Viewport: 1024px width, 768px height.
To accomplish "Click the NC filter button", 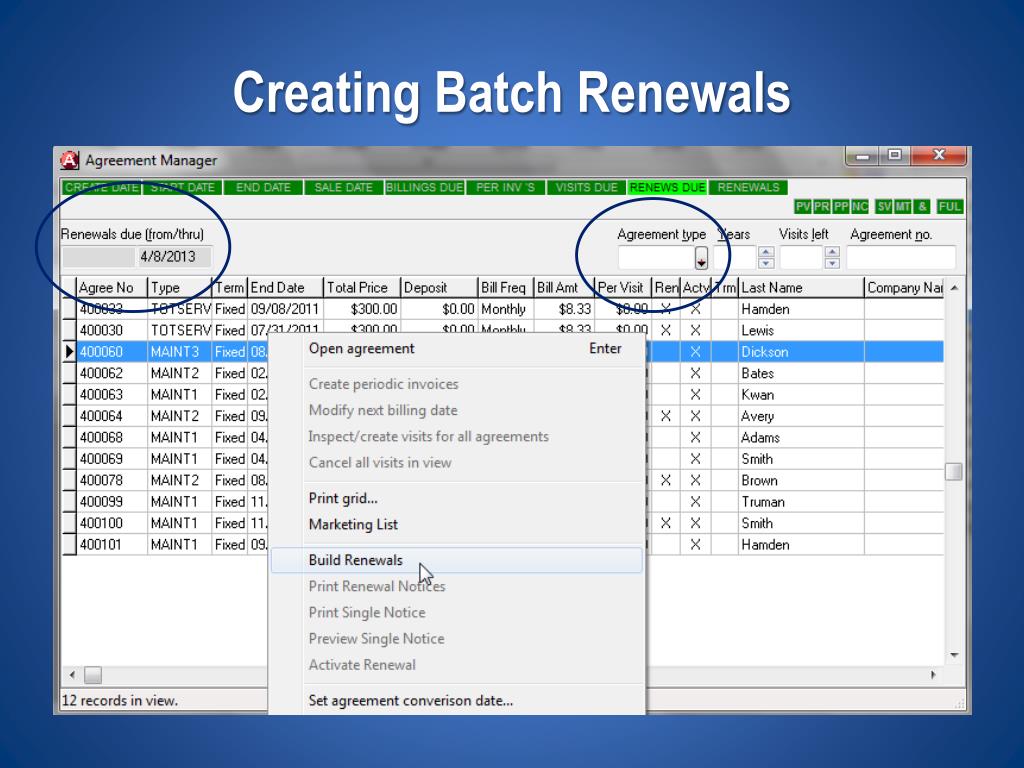I will pos(860,207).
